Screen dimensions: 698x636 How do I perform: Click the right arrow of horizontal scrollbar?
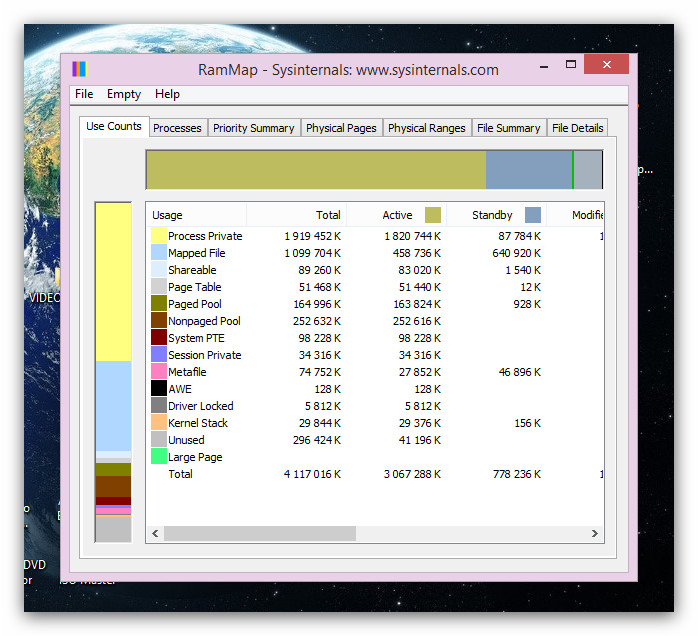[594, 533]
